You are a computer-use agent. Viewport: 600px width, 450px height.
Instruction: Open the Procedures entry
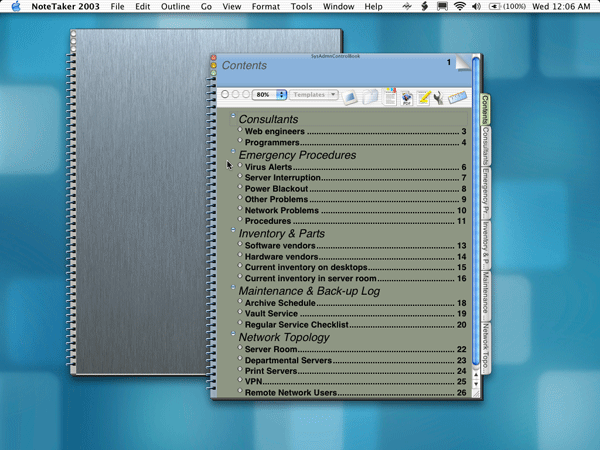click(x=355, y=221)
